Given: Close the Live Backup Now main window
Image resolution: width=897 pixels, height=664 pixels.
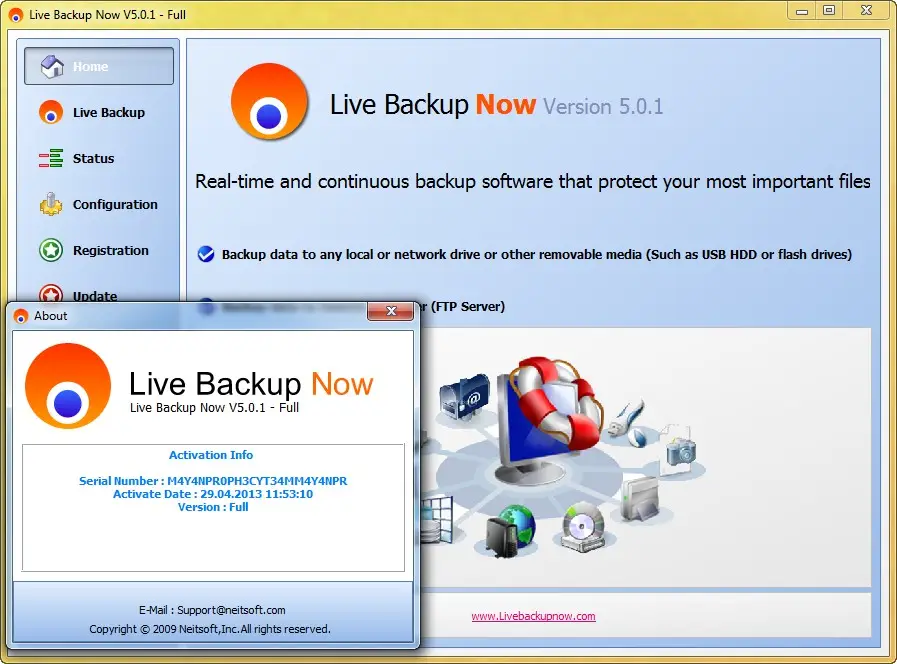Looking at the screenshot, I should point(866,10).
